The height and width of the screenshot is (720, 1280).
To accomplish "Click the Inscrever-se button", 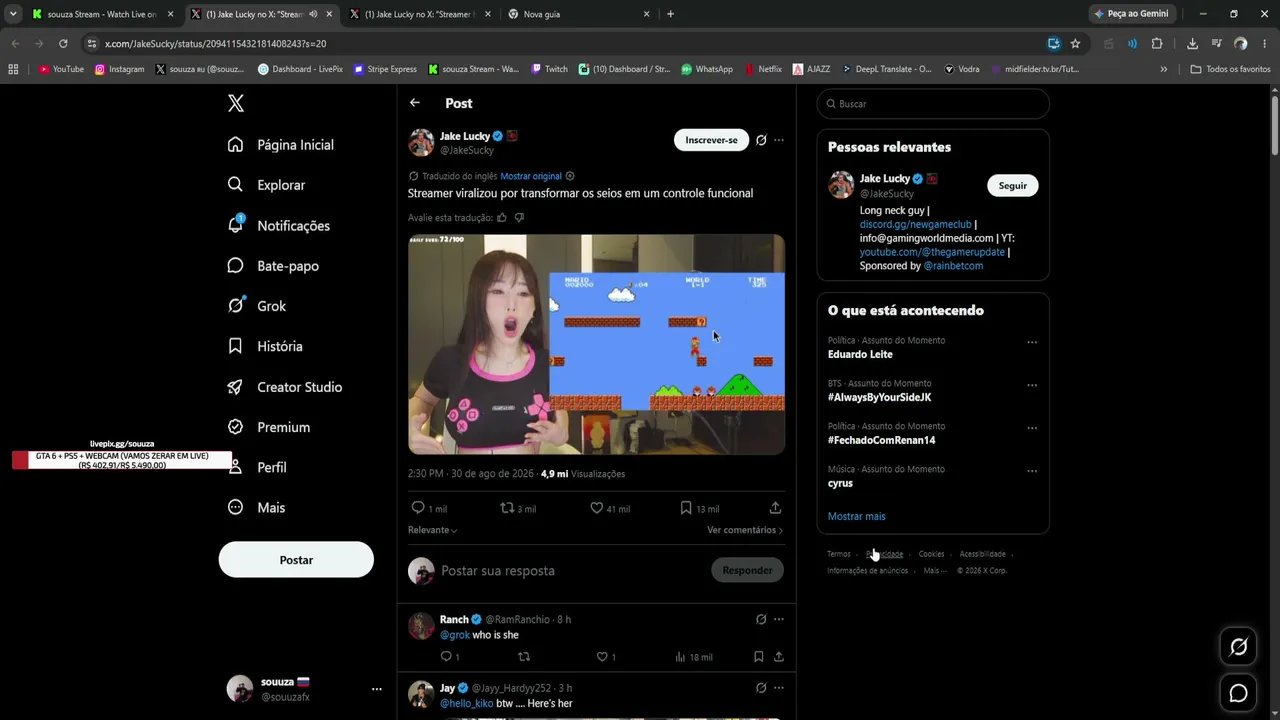I will (x=711, y=140).
